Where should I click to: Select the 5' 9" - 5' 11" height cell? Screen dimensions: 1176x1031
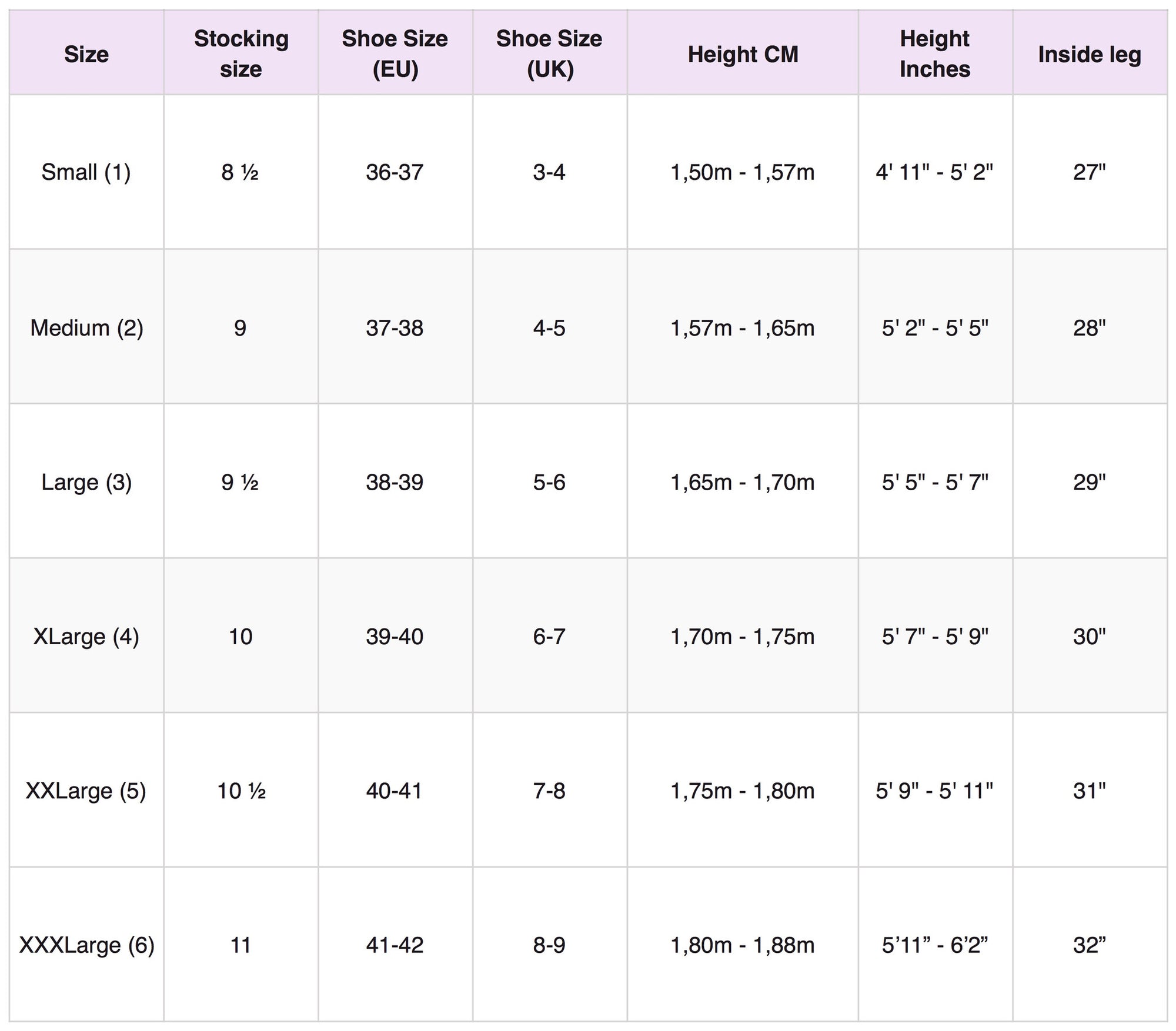934,791
